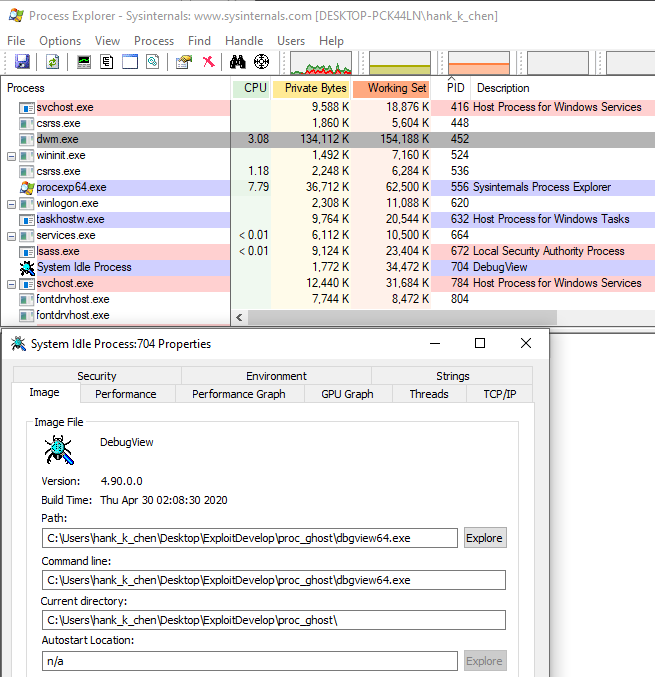
Task: Click the taskhostw.exe process icon
Action: pyautogui.click(x=27, y=219)
